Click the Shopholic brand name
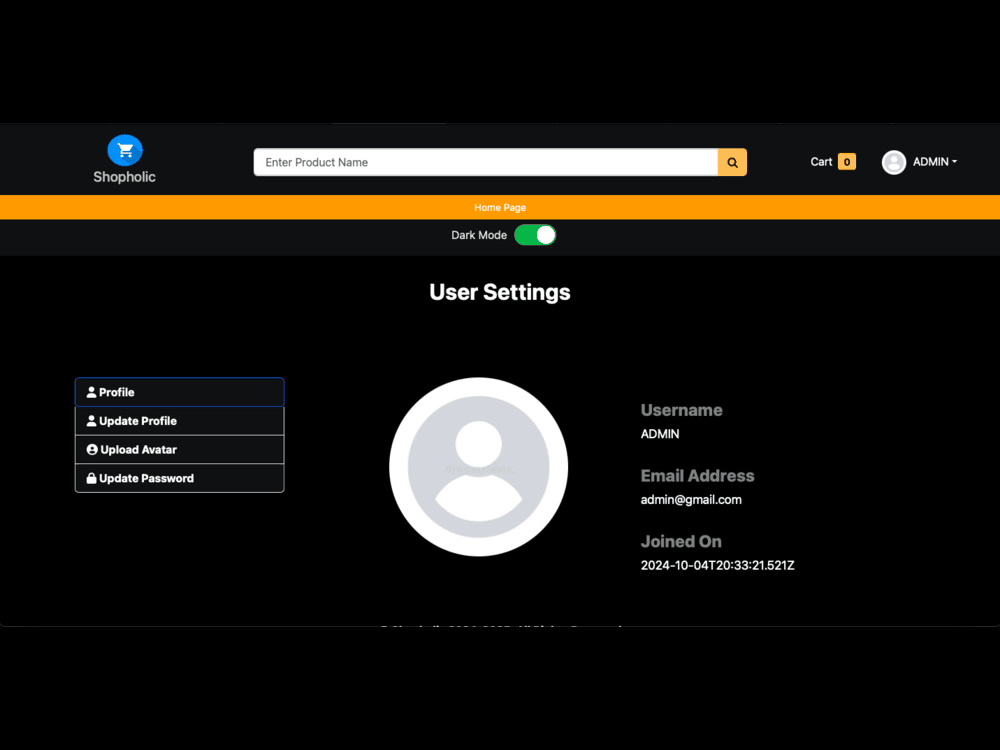The width and height of the screenshot is (1000, 750). [124, 177]
